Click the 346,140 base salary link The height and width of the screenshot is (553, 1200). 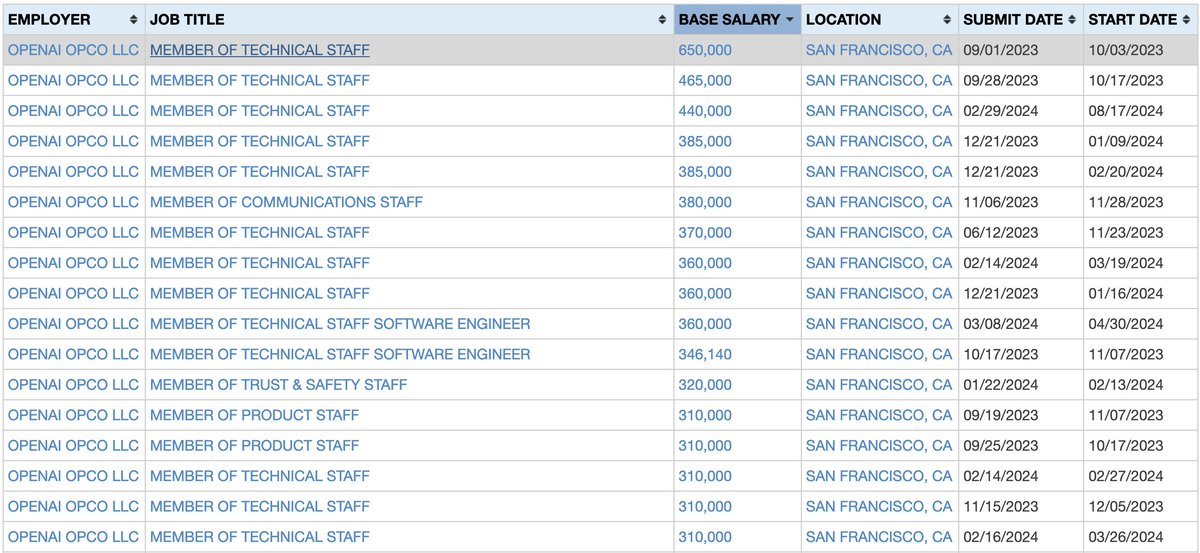704,354
